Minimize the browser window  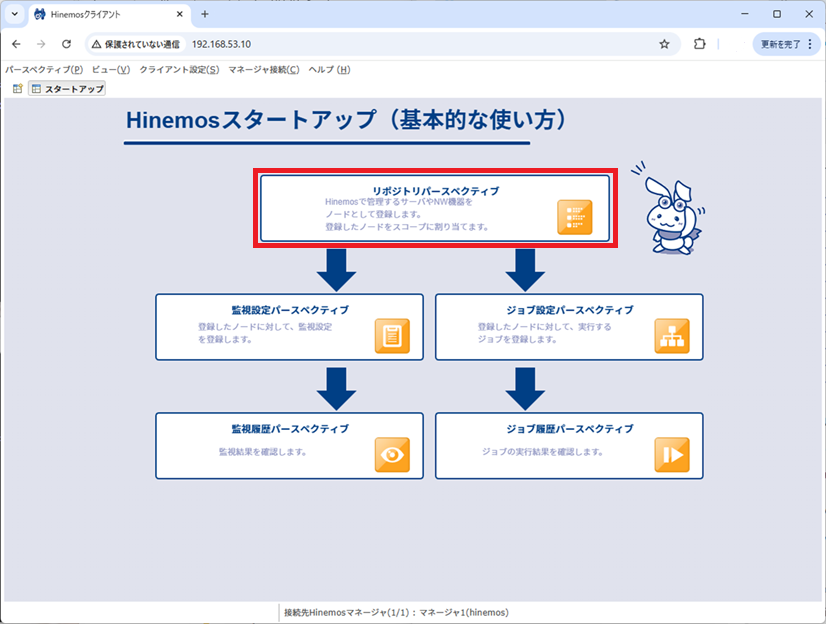pos(745,14)
